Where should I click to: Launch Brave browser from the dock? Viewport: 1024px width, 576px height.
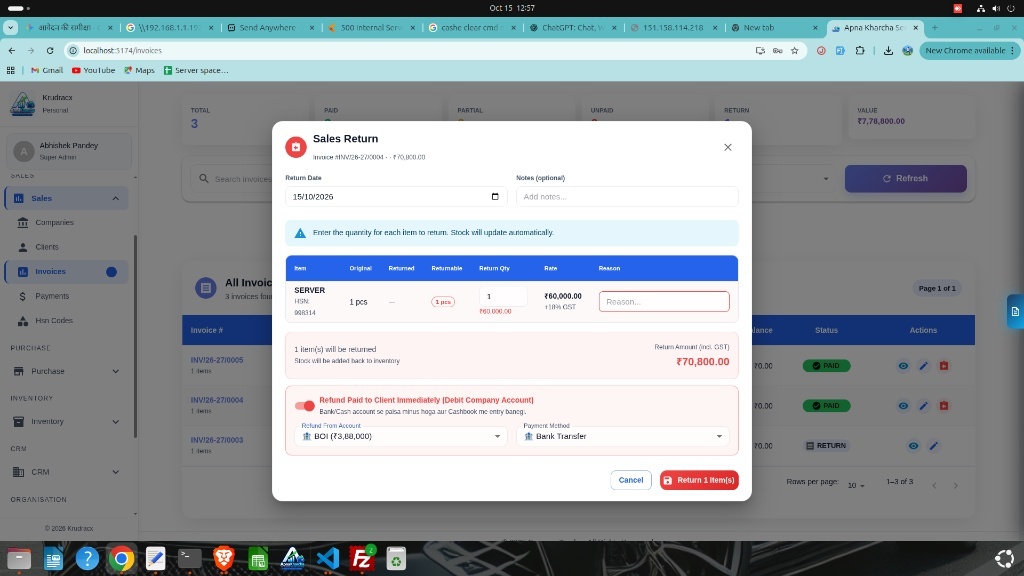pos(224,558)
